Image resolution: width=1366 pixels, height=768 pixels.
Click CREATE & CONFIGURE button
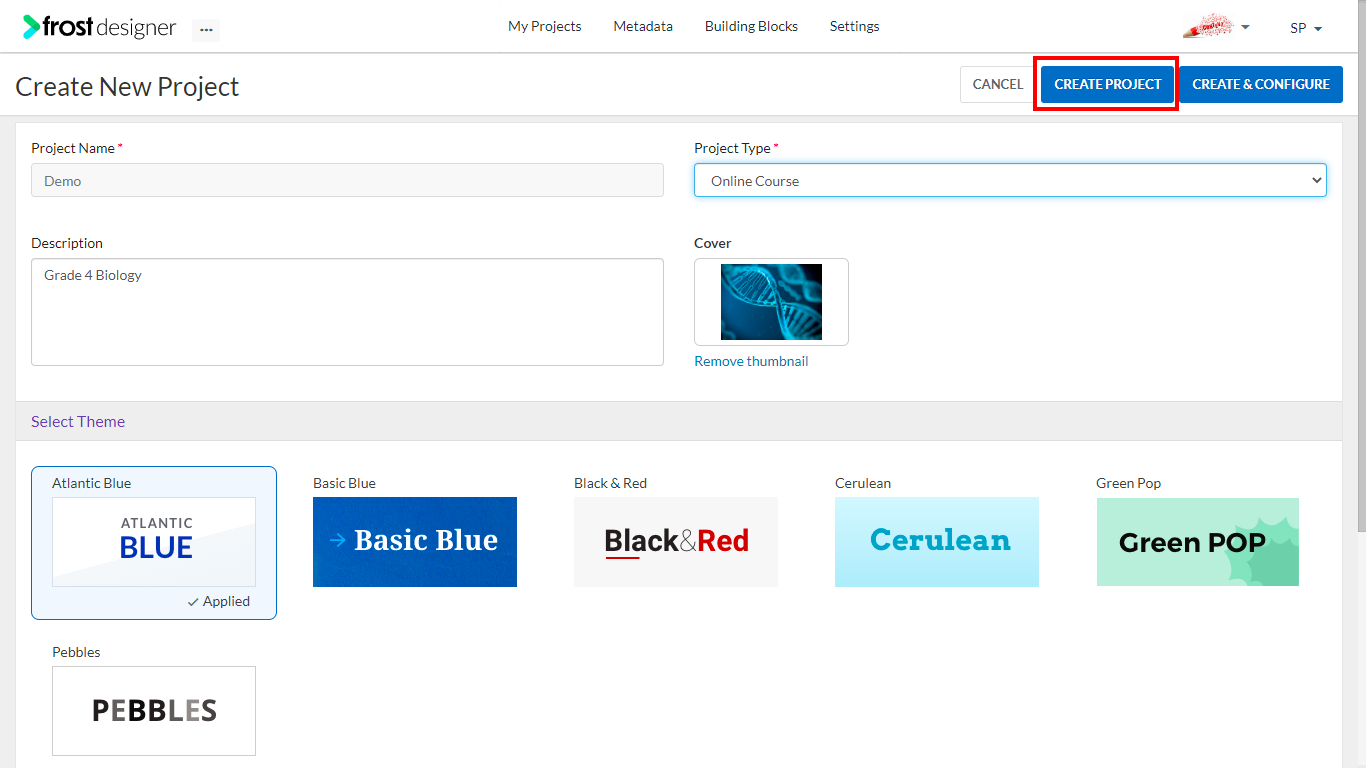tap(1261, 84)
